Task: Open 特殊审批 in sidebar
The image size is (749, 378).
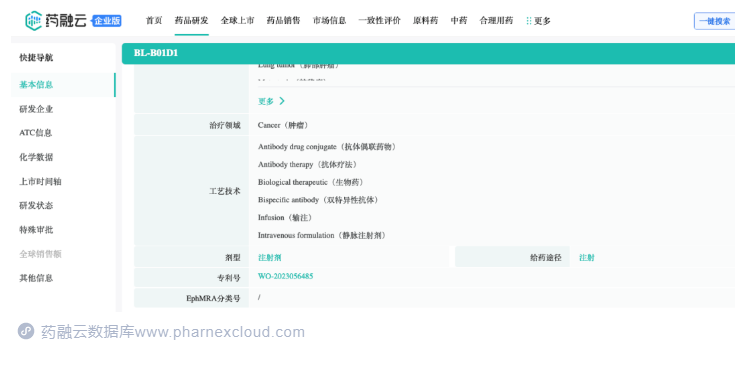Action: coord(36,230)
